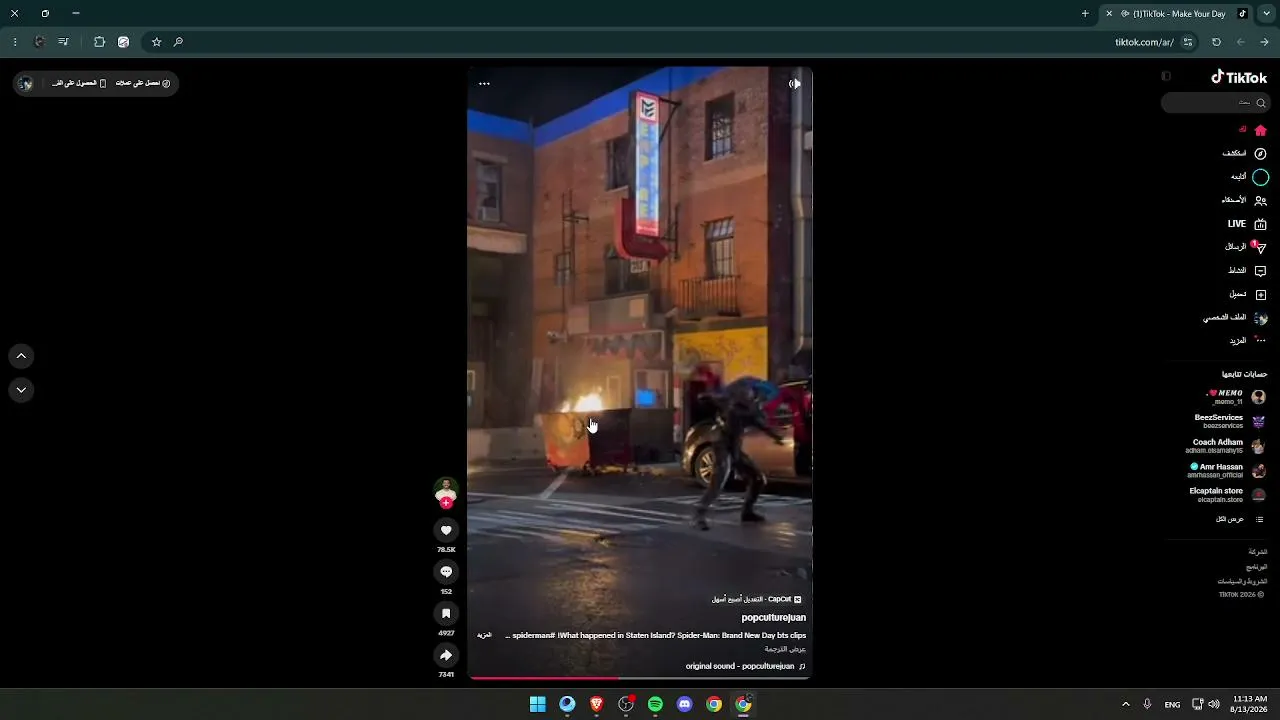The height and width of the screenshot is (720, 1280).
Task: Open Messages with the unread badge
Action: click(x=1246, y=247)
